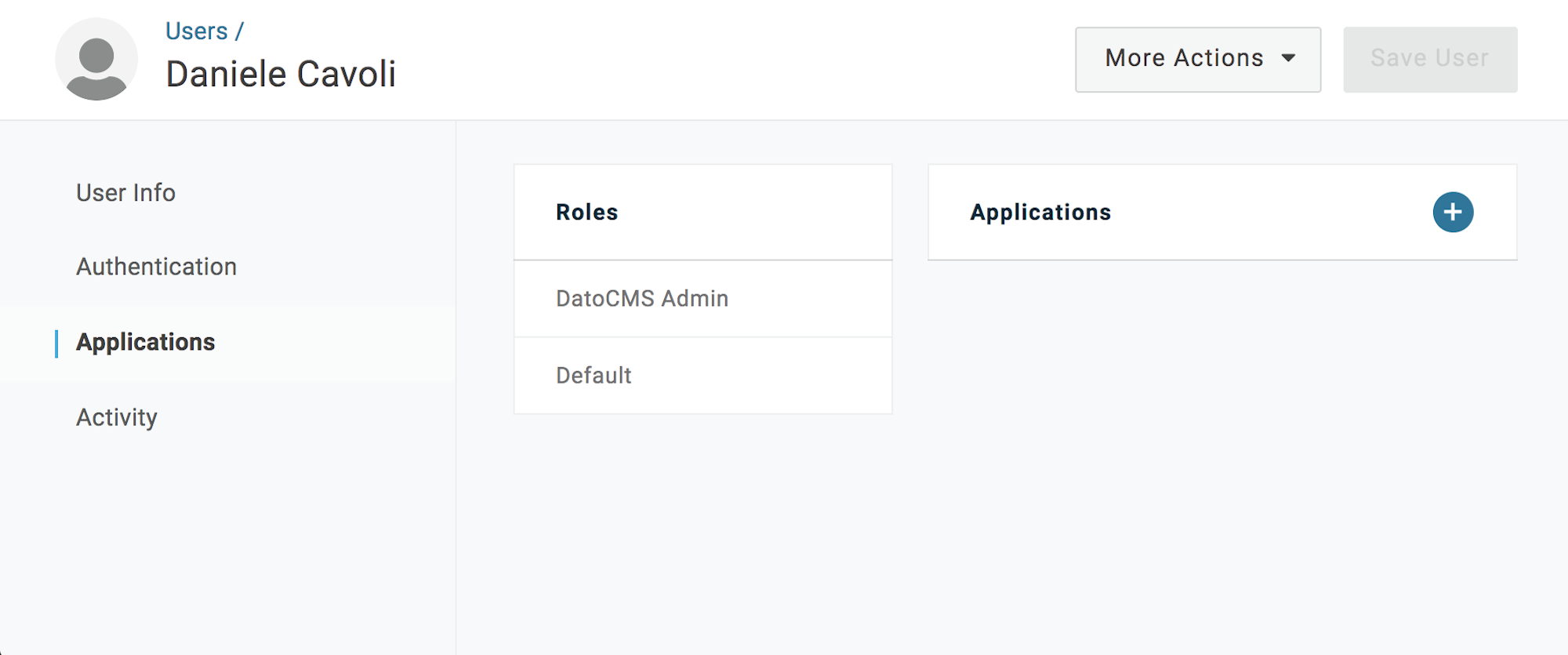
Task: Add an application with the plus icon
Action: point(1453,212)
